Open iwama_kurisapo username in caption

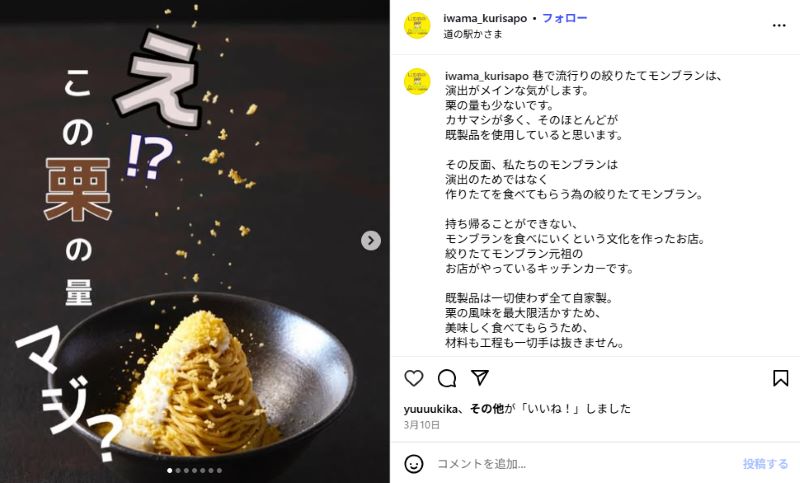pyautogui.click(x=486, y=76)
